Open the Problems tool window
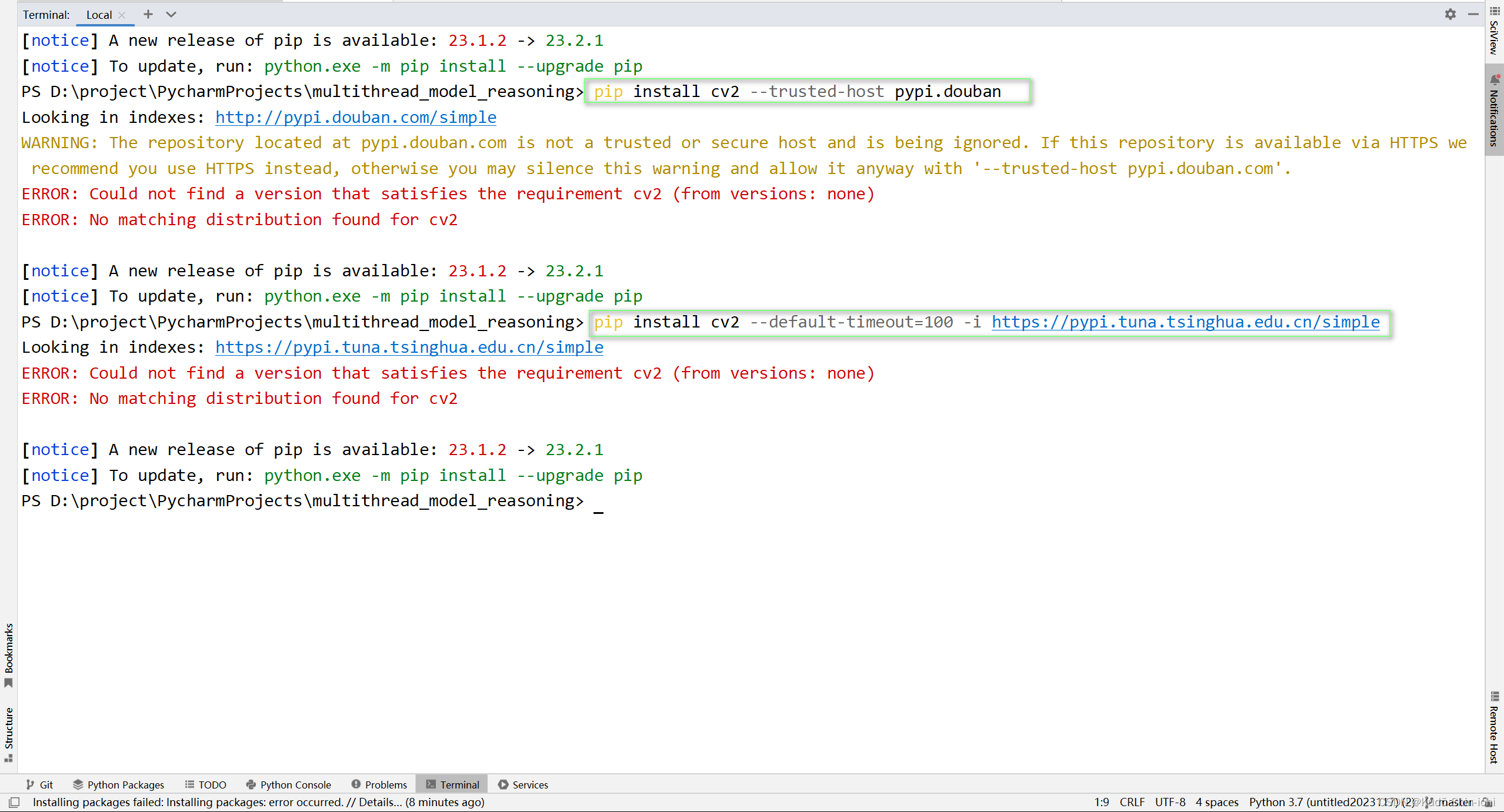The image size is (1504, 812). click(x=379, y=784)
